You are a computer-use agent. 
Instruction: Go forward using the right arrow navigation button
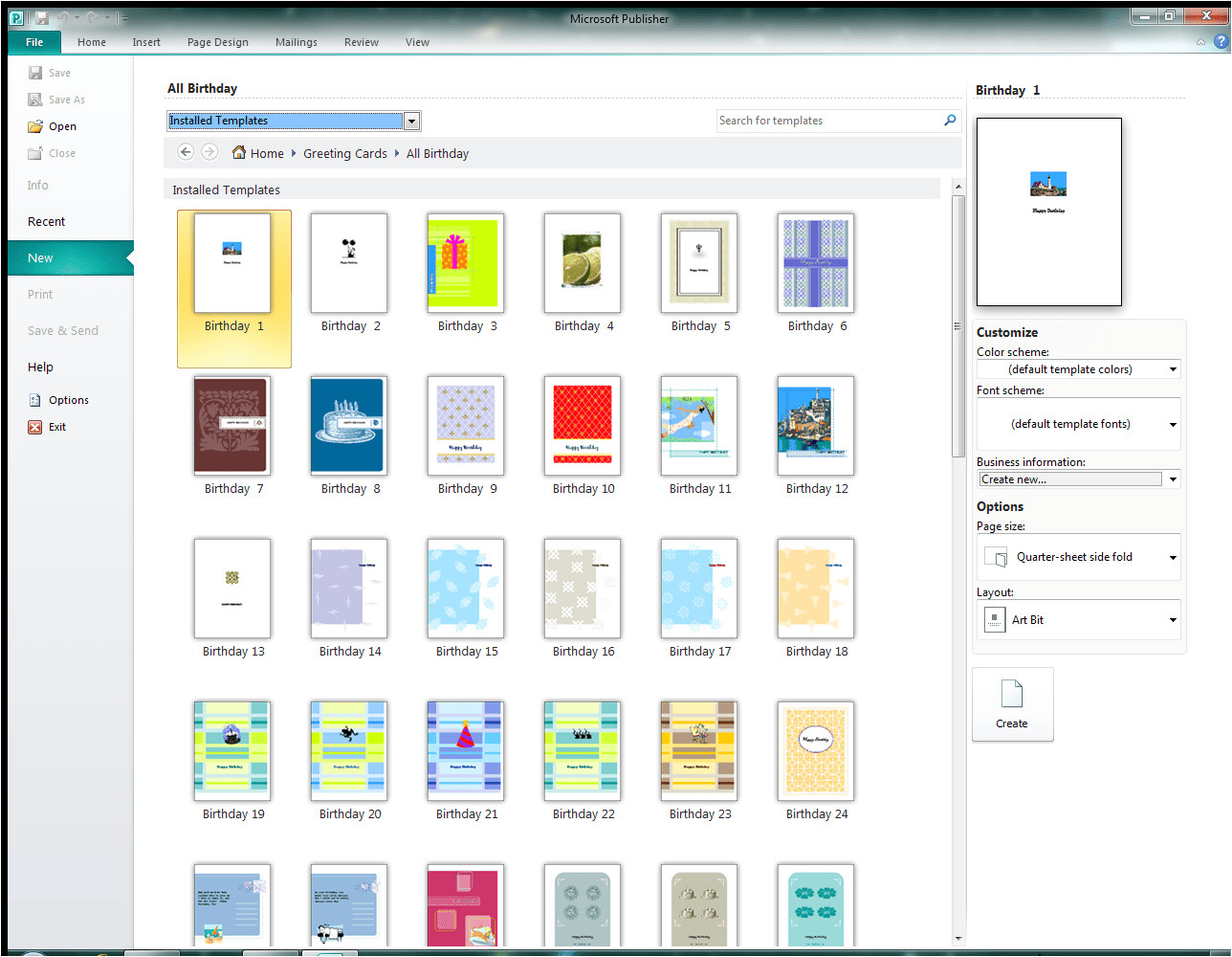pyautogui.click(x=209, y=152)
